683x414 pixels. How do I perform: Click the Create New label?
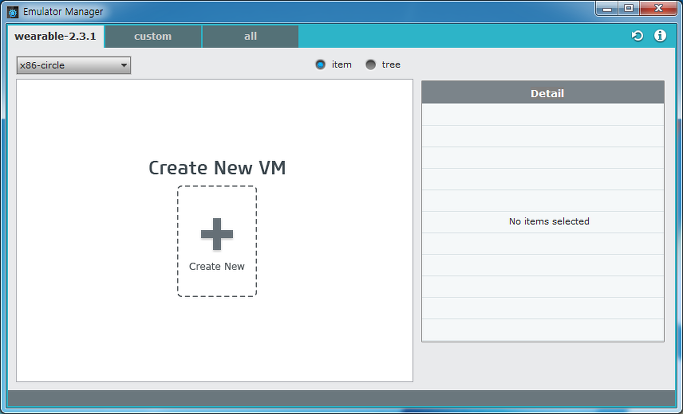click(216, 266)
